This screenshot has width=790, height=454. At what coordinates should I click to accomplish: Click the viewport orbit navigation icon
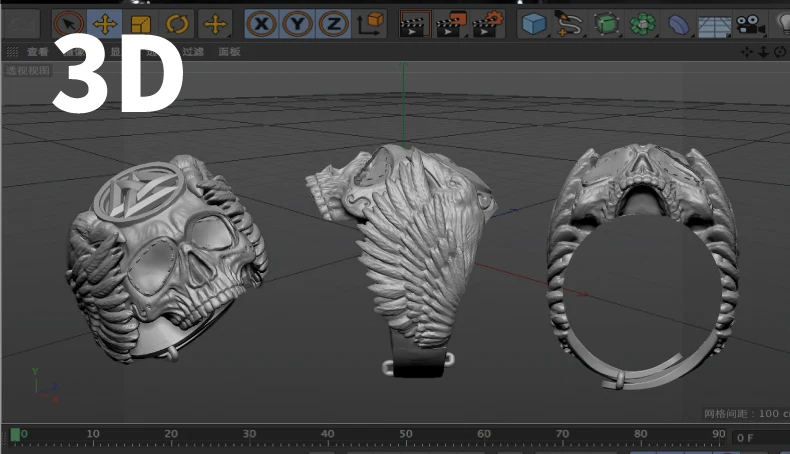(780, 52)
